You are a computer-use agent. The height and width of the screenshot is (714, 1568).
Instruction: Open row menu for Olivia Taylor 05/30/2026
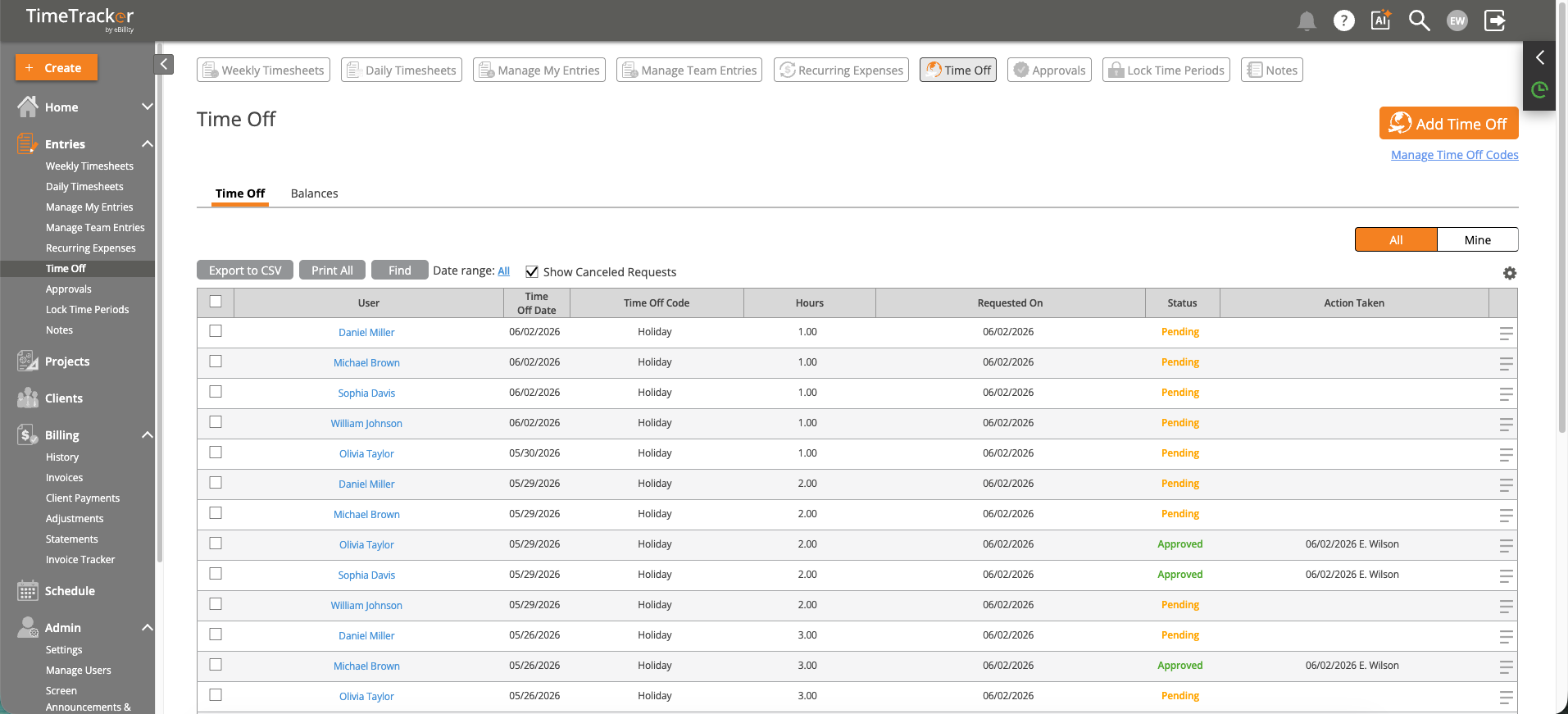(x=1507, y=455)
